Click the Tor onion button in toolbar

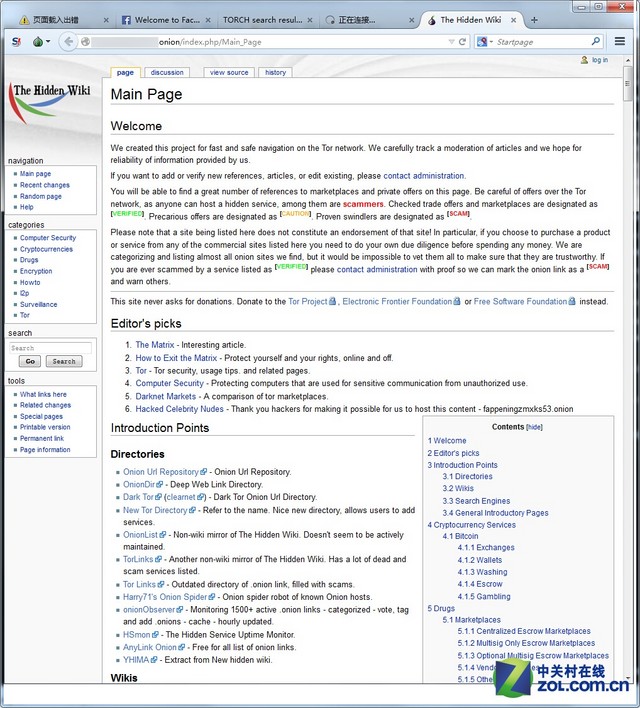pyautogui.click(x=39, y=42)
